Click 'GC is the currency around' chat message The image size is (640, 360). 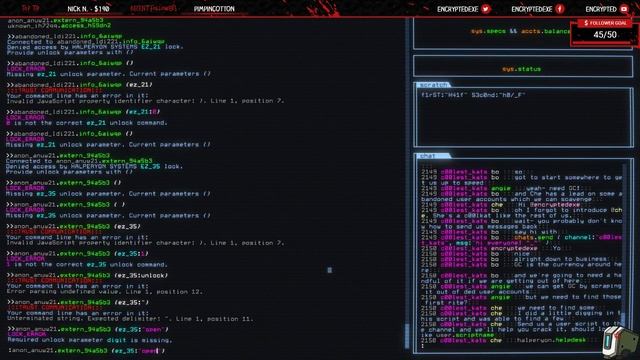(x=567, y=264)
